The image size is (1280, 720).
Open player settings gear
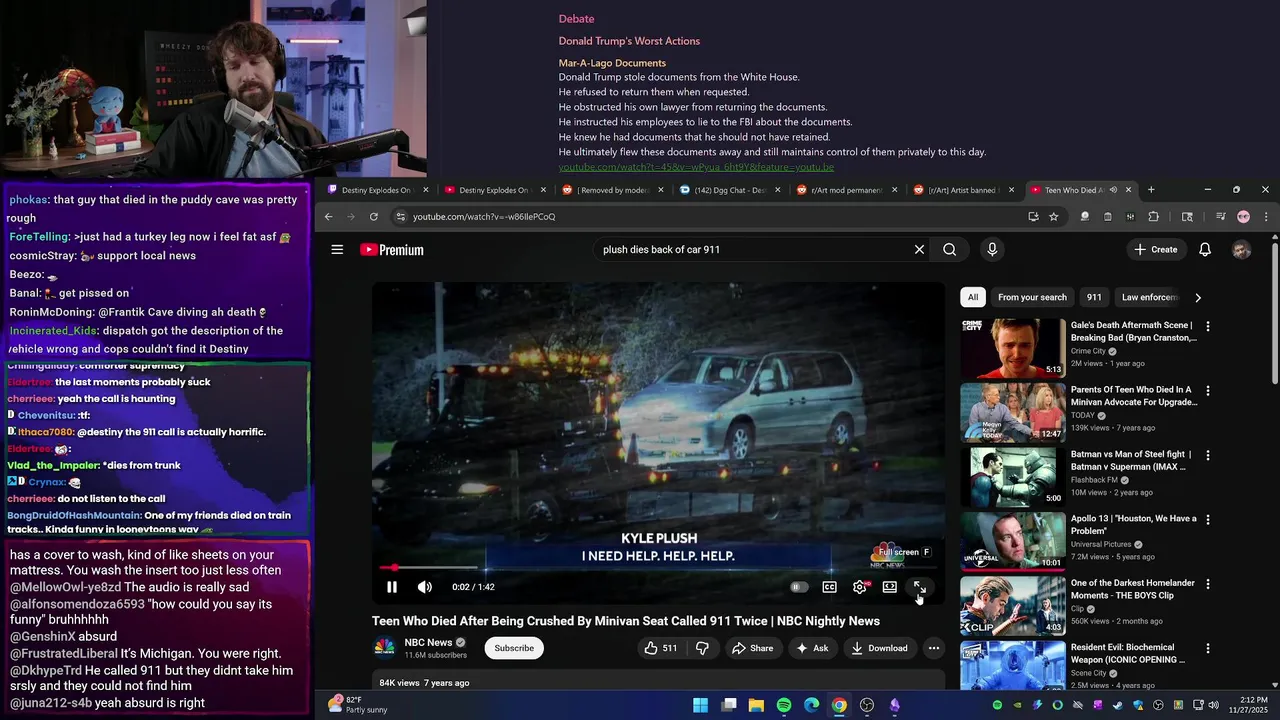click(x=859, y=587)
